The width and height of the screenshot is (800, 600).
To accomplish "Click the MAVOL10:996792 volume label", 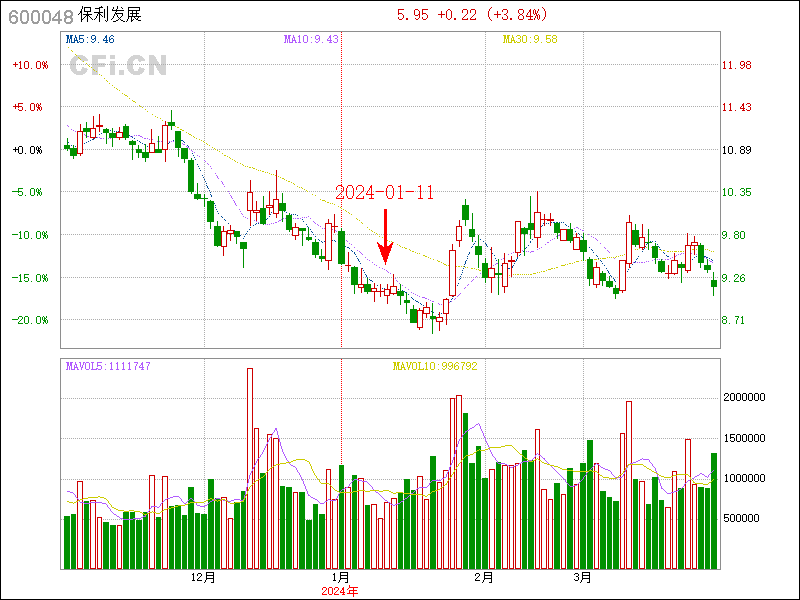I will (434, 367).
